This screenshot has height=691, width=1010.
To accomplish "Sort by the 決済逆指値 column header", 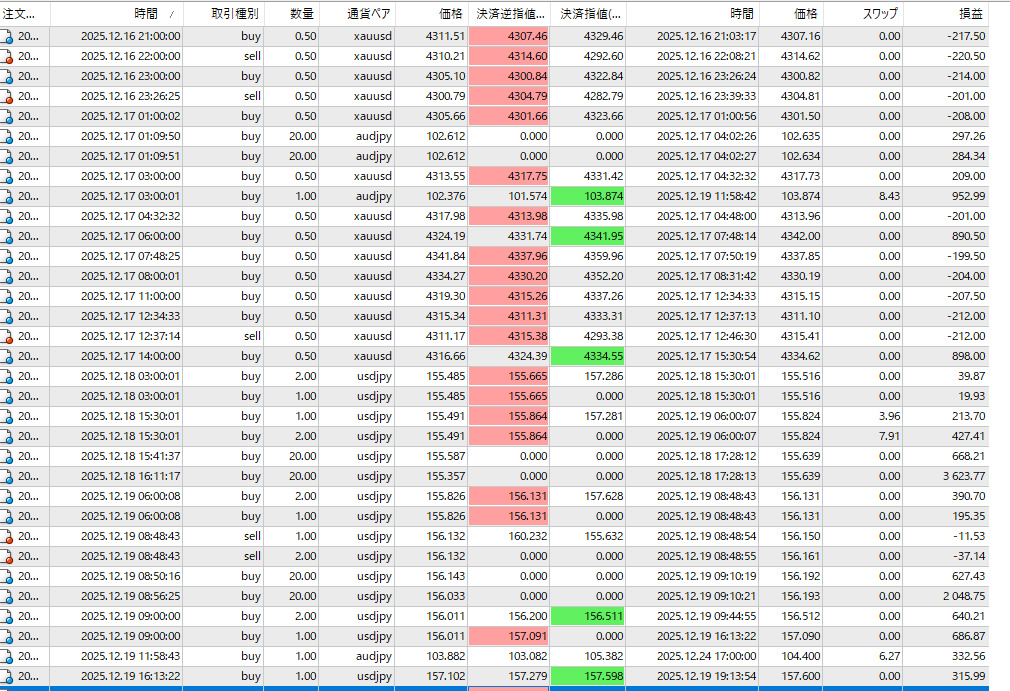I will pos(509,14).
